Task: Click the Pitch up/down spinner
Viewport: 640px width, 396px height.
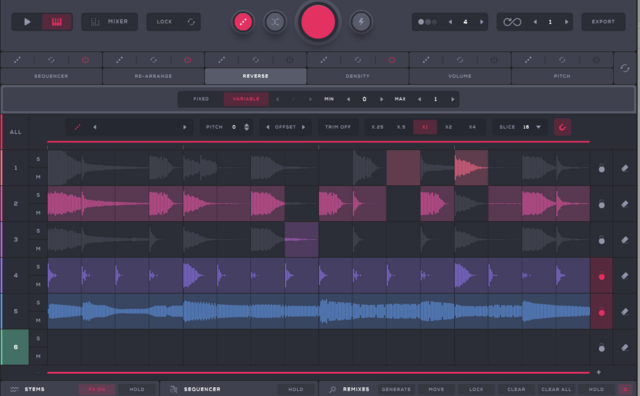Action: coord(247,127)
